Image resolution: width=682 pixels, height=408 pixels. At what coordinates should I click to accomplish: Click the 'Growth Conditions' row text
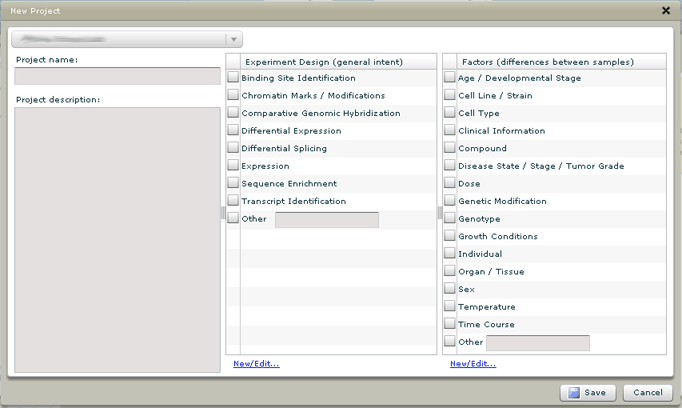click(498, 236)
